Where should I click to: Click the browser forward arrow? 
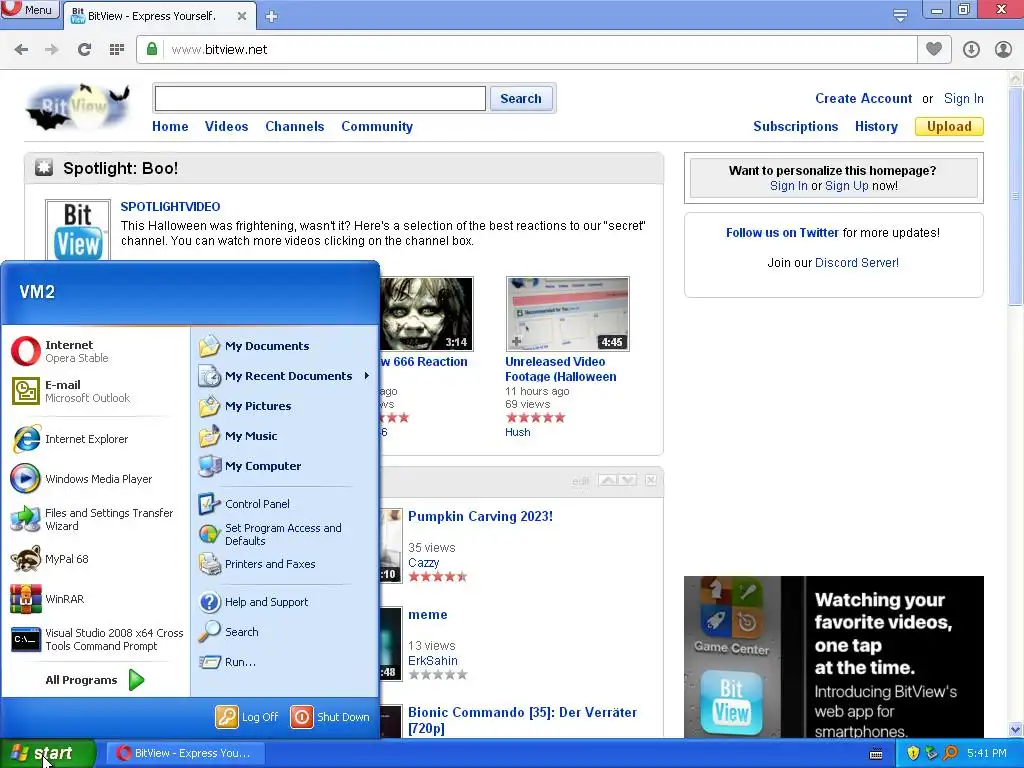[x=52, y=50]
